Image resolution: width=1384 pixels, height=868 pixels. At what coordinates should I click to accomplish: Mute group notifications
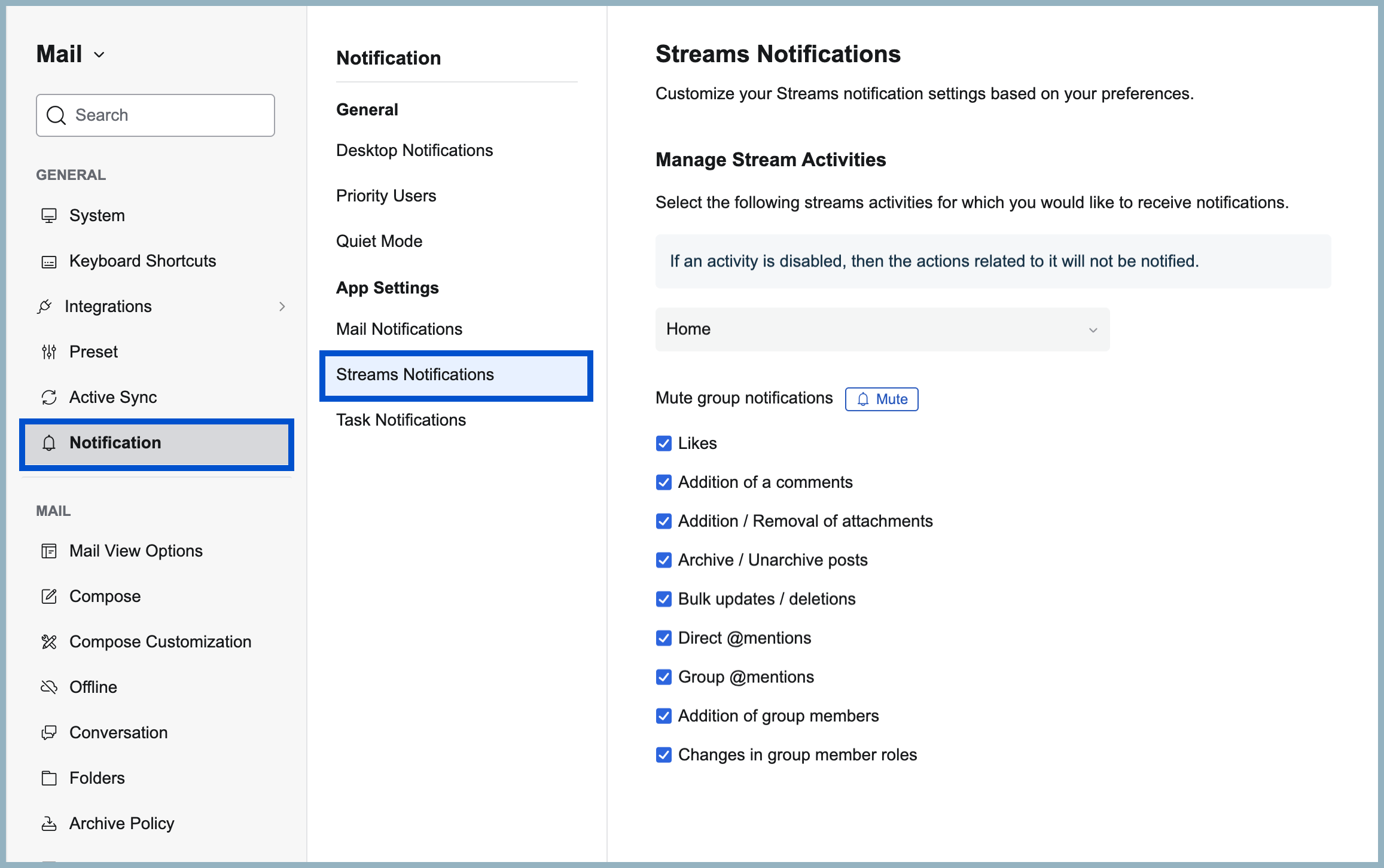(881, 399)
